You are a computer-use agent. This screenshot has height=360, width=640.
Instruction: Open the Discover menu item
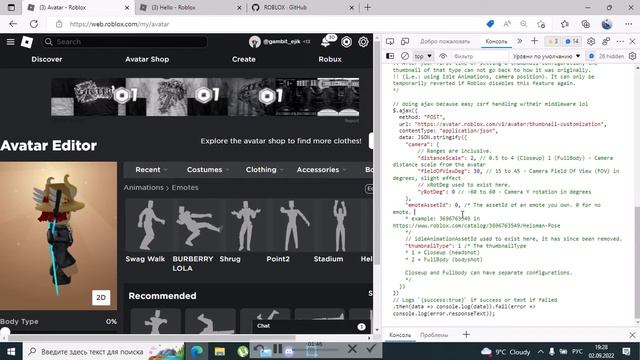[47, 59]
